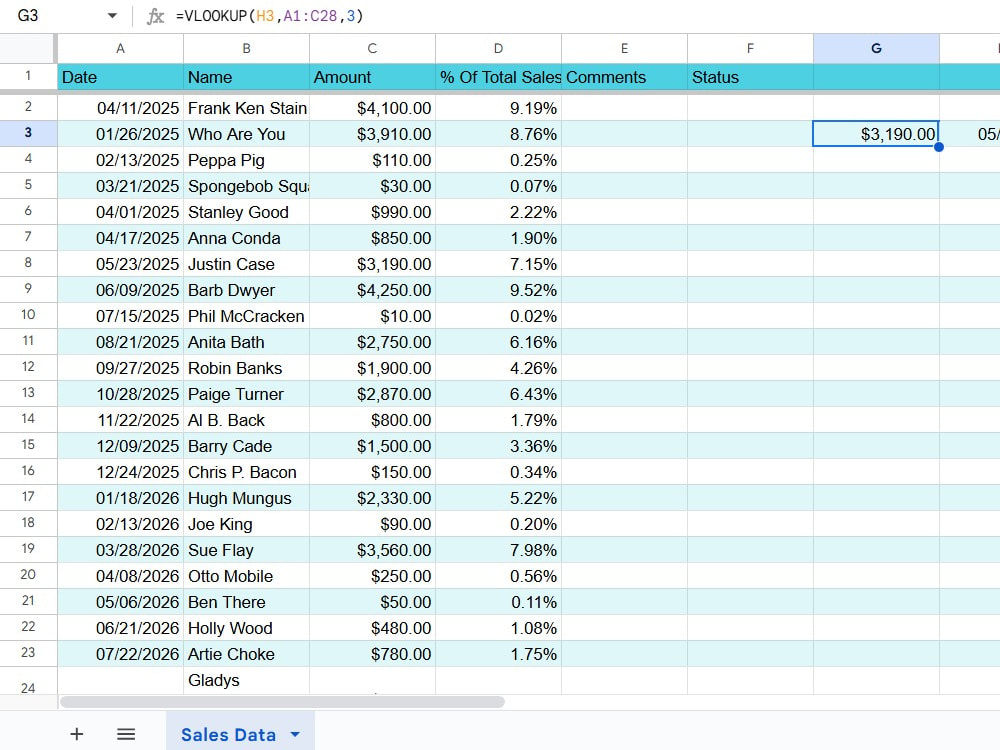Viewport: 1000px width, 750px height.
Task: Select the Justin Case cell
Action: pyautogui.click(x=246, y=264)
